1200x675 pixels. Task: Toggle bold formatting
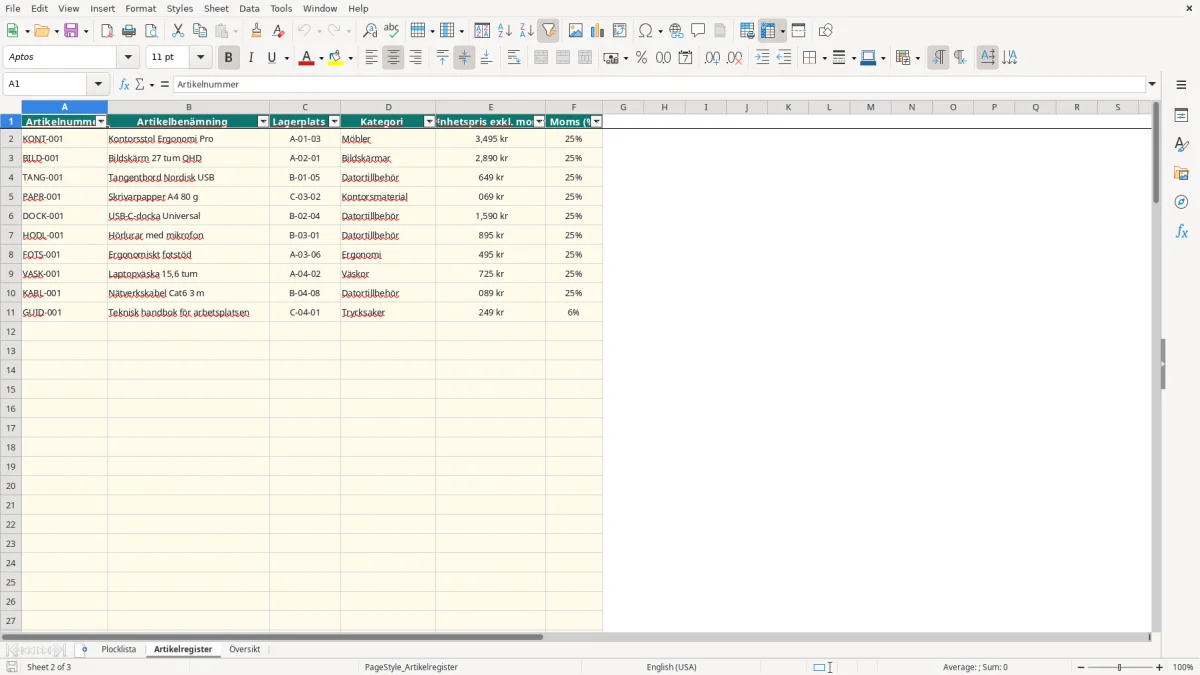click(228, 58)
